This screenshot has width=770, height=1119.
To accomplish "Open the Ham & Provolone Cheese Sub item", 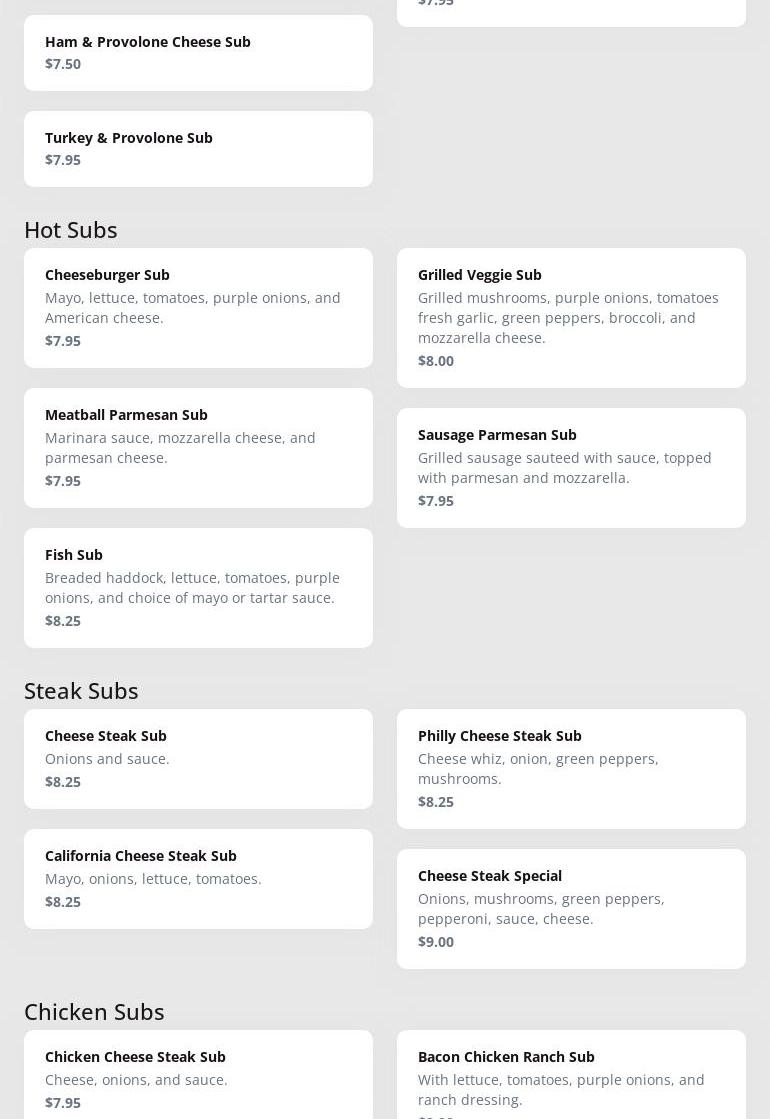I will [198, 53].
